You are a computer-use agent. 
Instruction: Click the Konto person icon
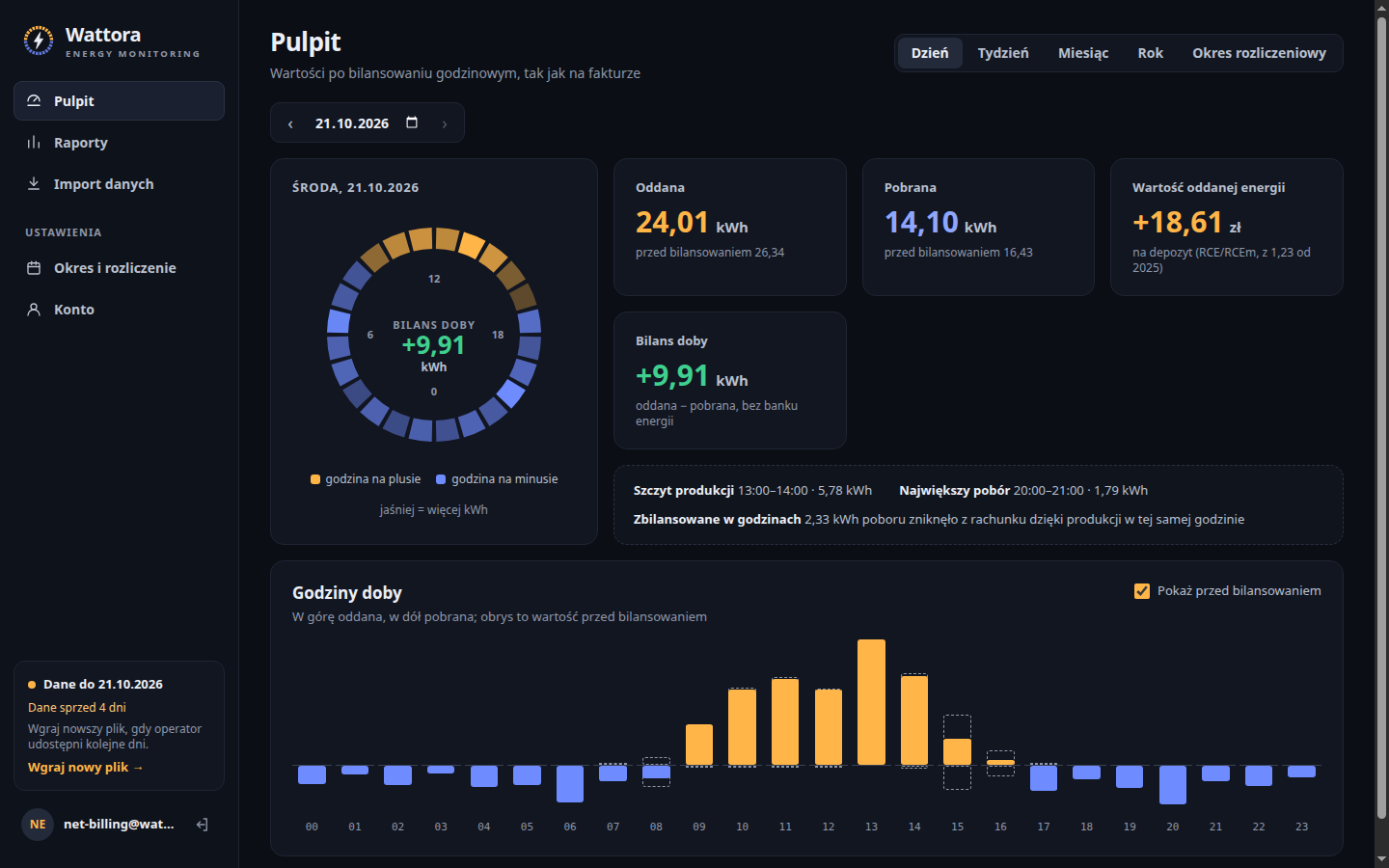tap(34, 310)
